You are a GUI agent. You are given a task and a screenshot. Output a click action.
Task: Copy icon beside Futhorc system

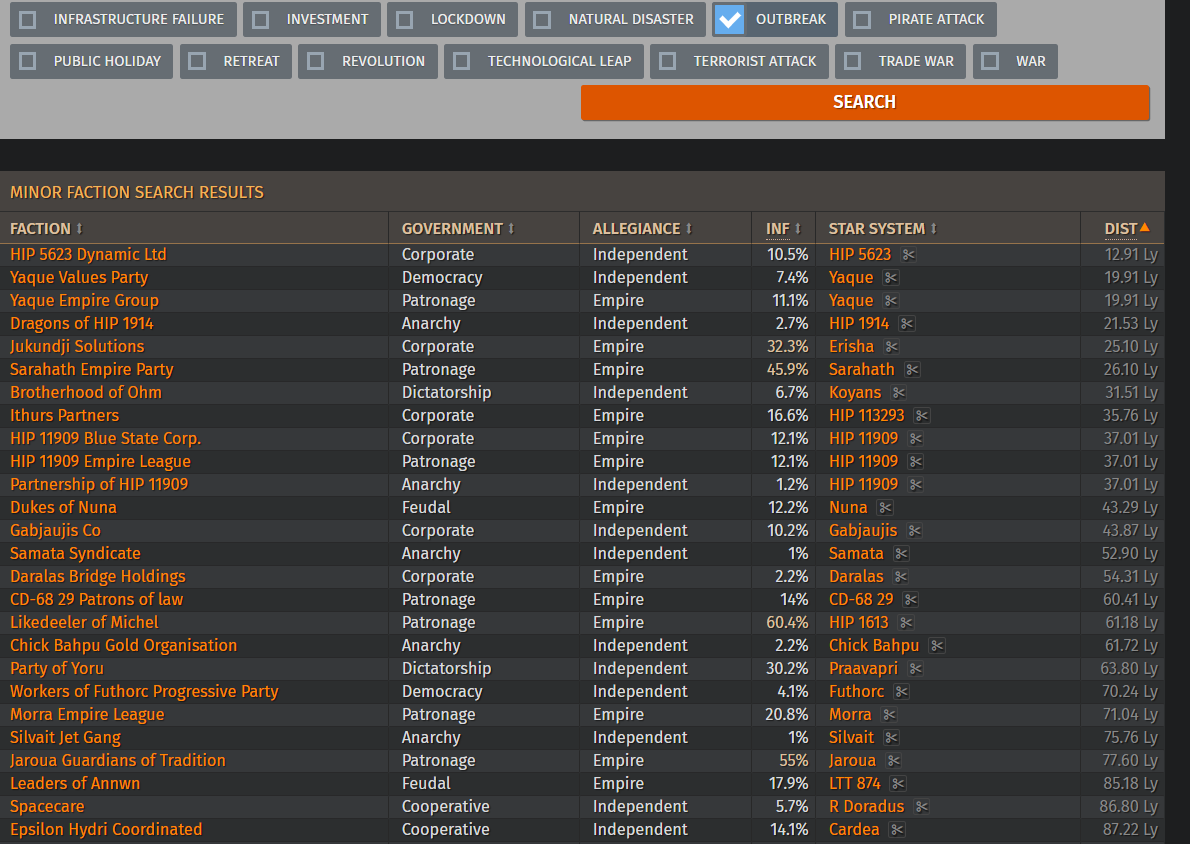tap(902, 691)
